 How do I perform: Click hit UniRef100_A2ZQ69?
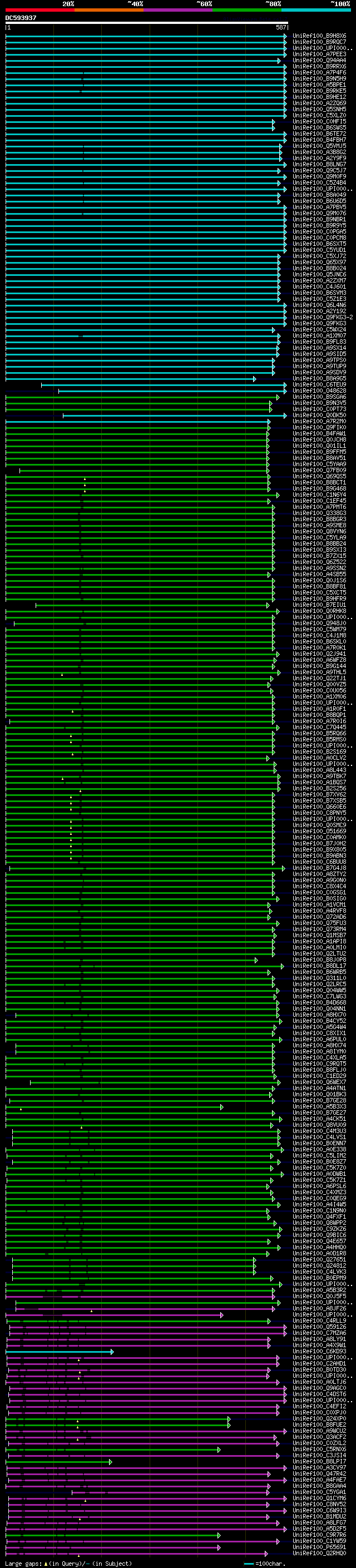pyautogui.click(x=319, y=103)
